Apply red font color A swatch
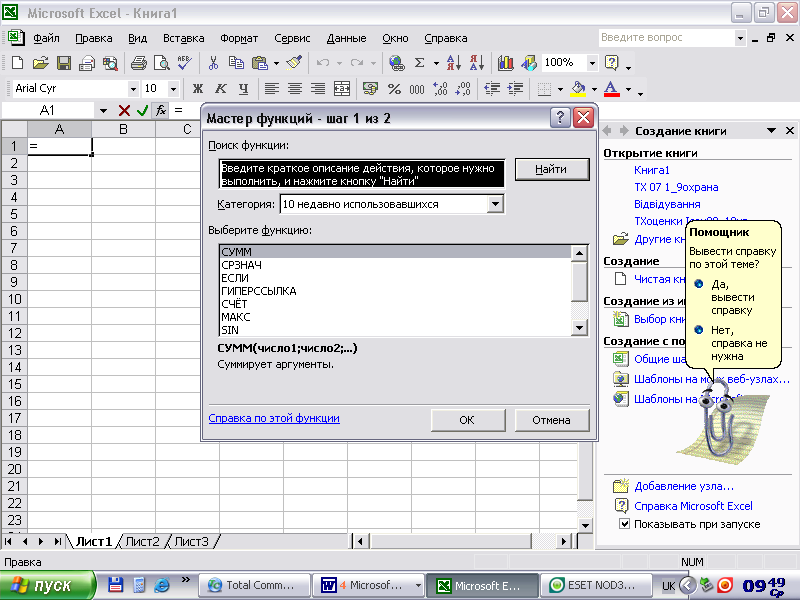The image size is (800, 600). point(611,89)
